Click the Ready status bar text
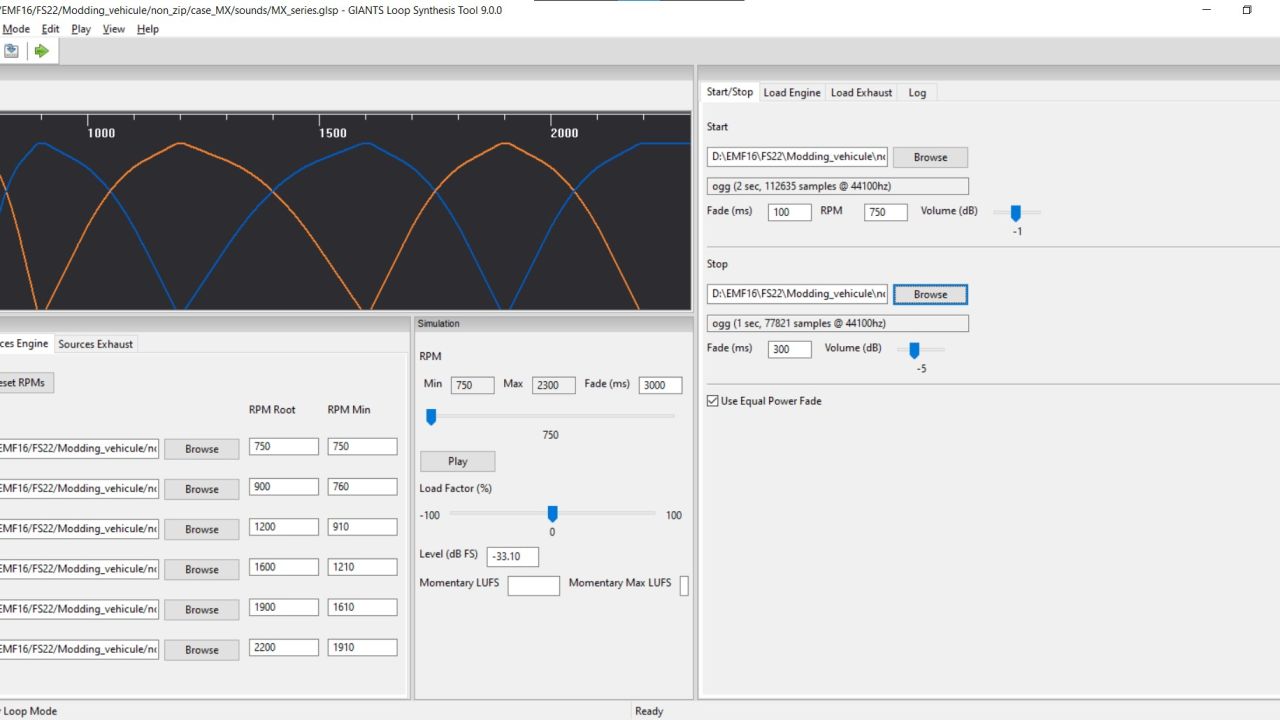This screenshot has height=720, width=1280. point(649,711)
